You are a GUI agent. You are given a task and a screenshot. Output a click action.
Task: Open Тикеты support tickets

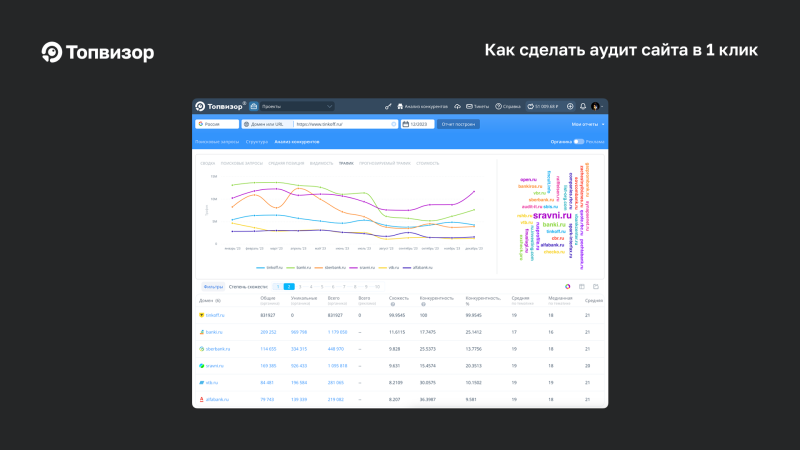coord(478,106)
